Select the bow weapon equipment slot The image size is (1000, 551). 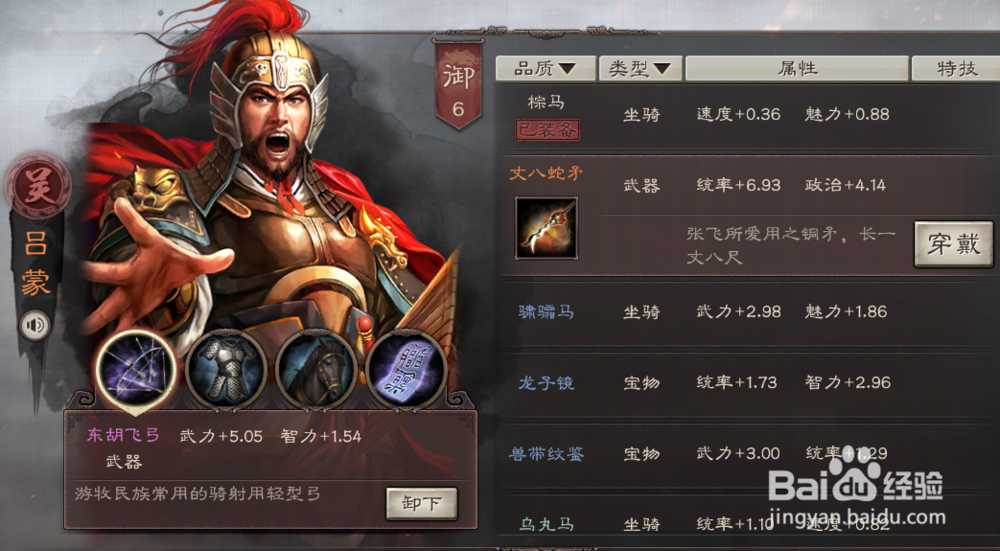point(136,369)
